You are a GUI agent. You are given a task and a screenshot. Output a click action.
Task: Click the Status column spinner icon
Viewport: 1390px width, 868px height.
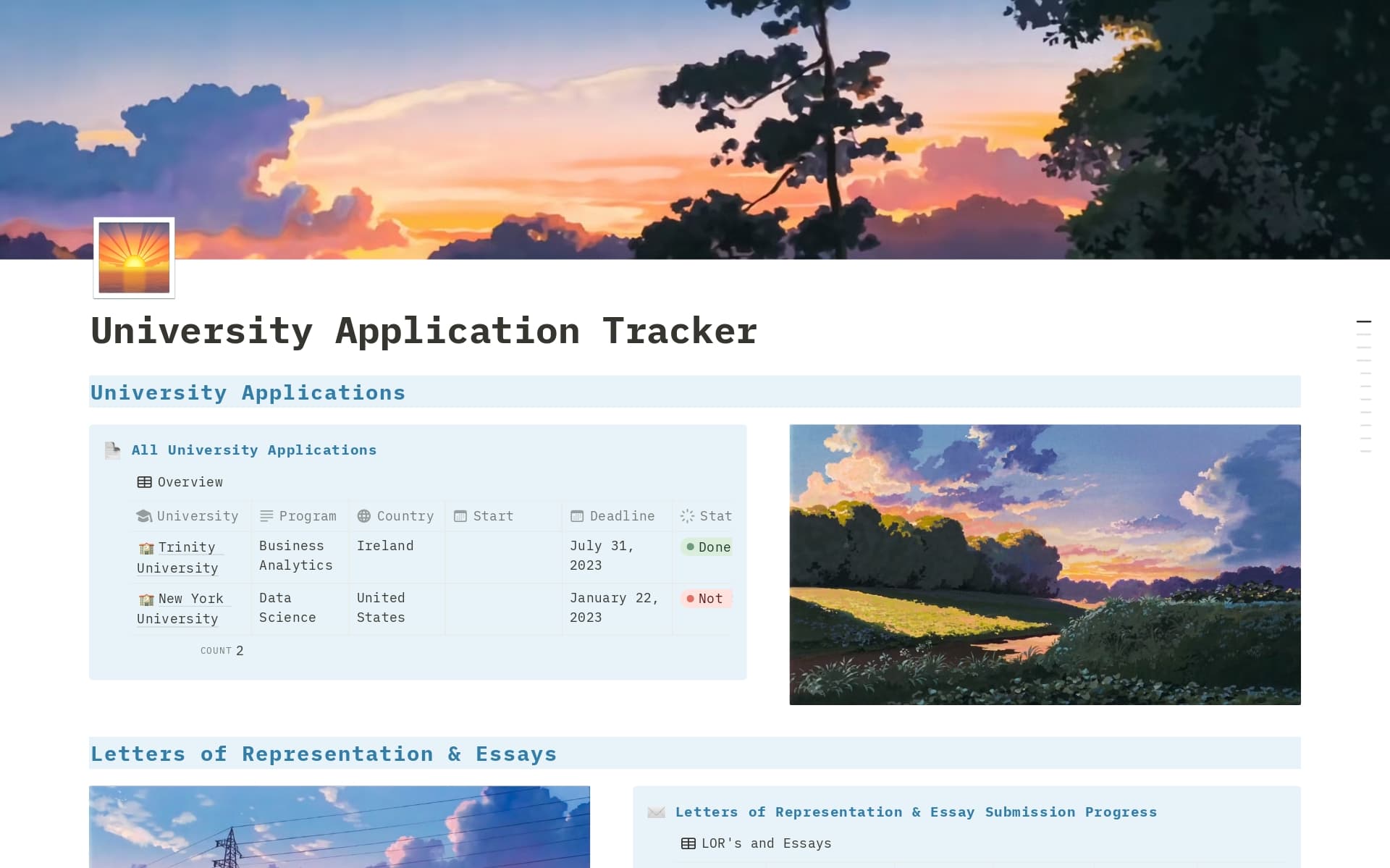click(687, 516)
